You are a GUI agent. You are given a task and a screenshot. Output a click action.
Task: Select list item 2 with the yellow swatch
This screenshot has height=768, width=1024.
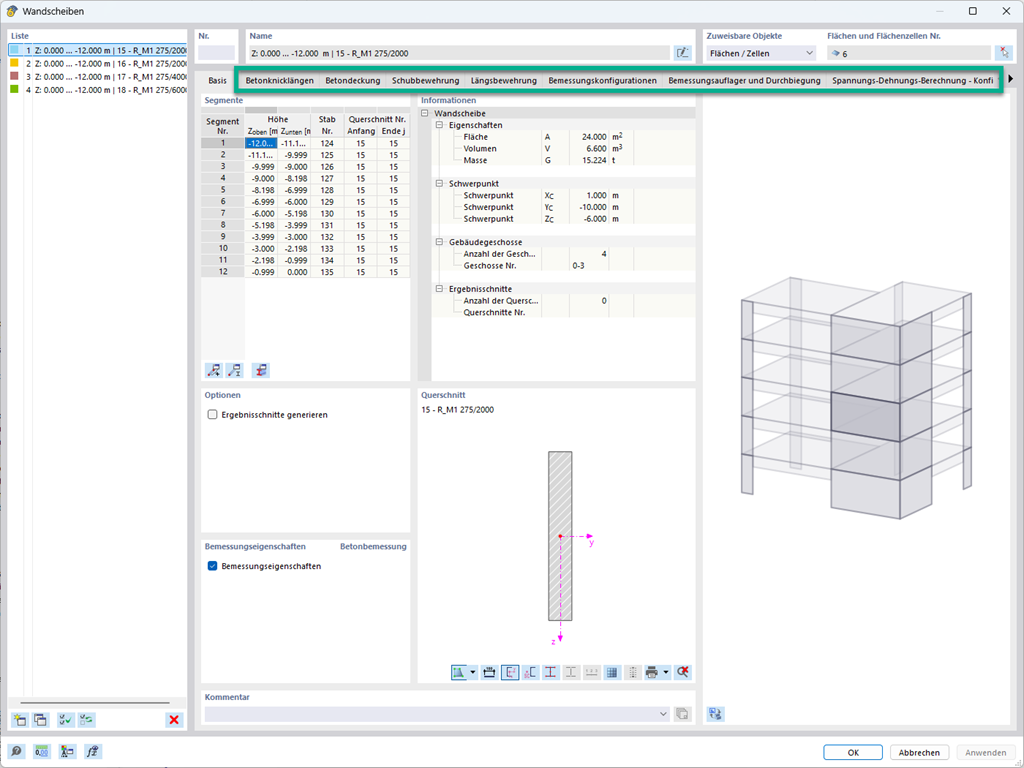click(98, 63)
